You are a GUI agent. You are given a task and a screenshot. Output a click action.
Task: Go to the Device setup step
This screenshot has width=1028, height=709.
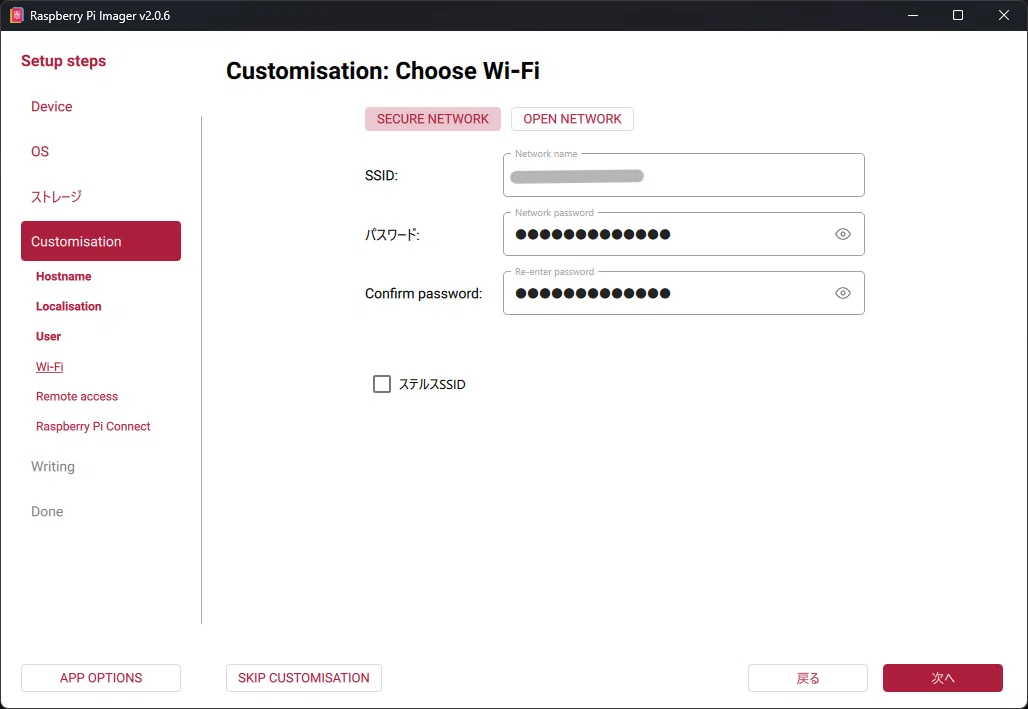pos(52,106)
